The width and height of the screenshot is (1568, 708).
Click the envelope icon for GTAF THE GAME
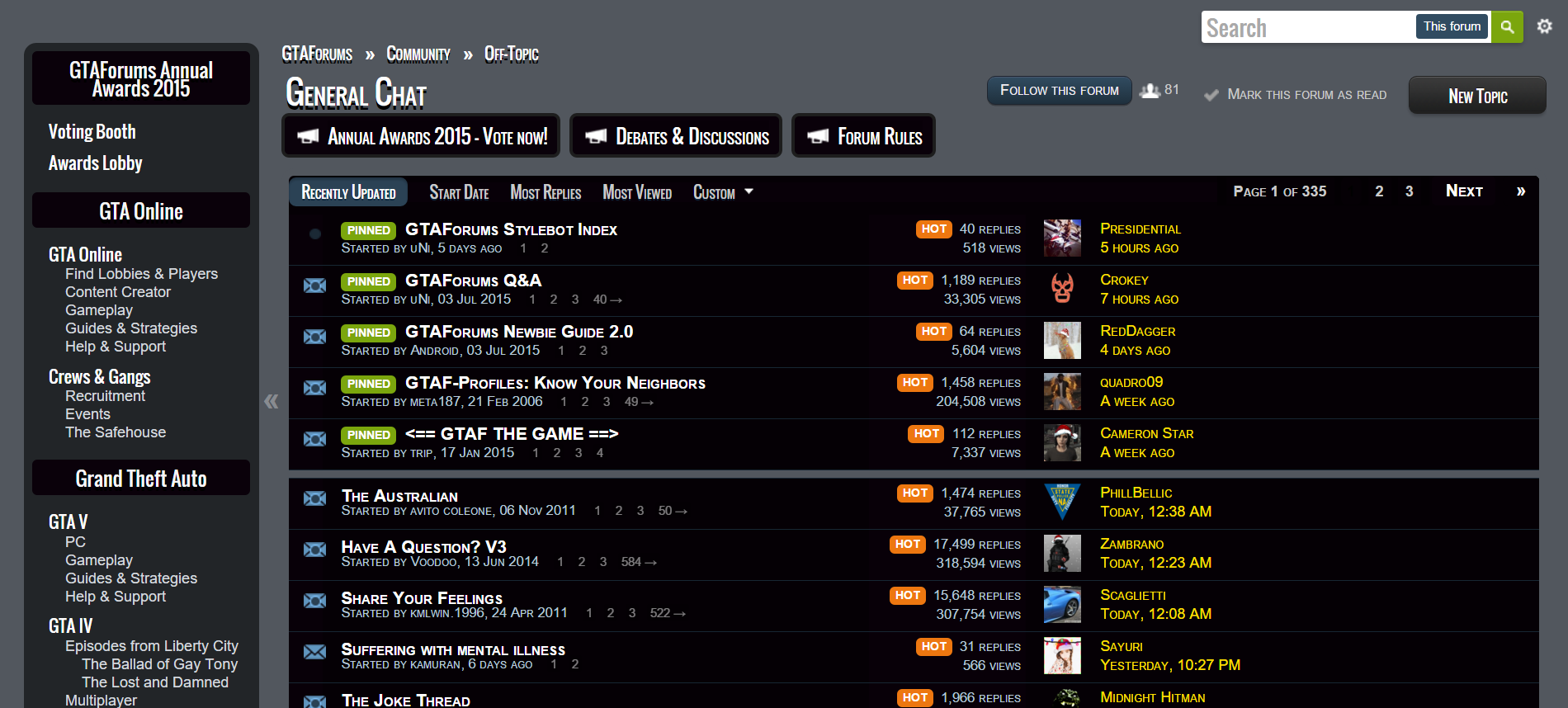pos(314,439)
